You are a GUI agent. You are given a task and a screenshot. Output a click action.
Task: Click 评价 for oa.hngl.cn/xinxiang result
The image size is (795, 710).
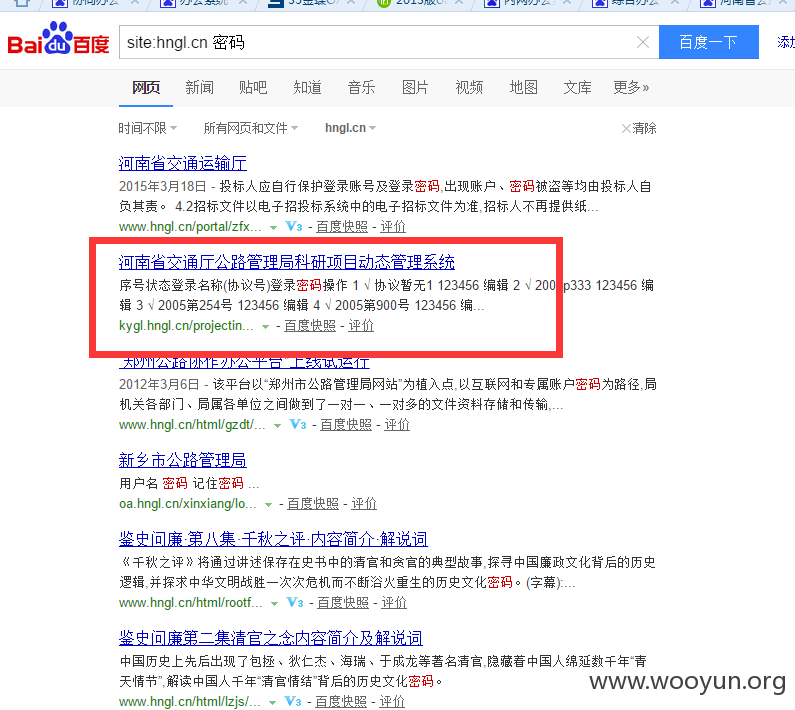pyautogui.click(x=364, y=504)
